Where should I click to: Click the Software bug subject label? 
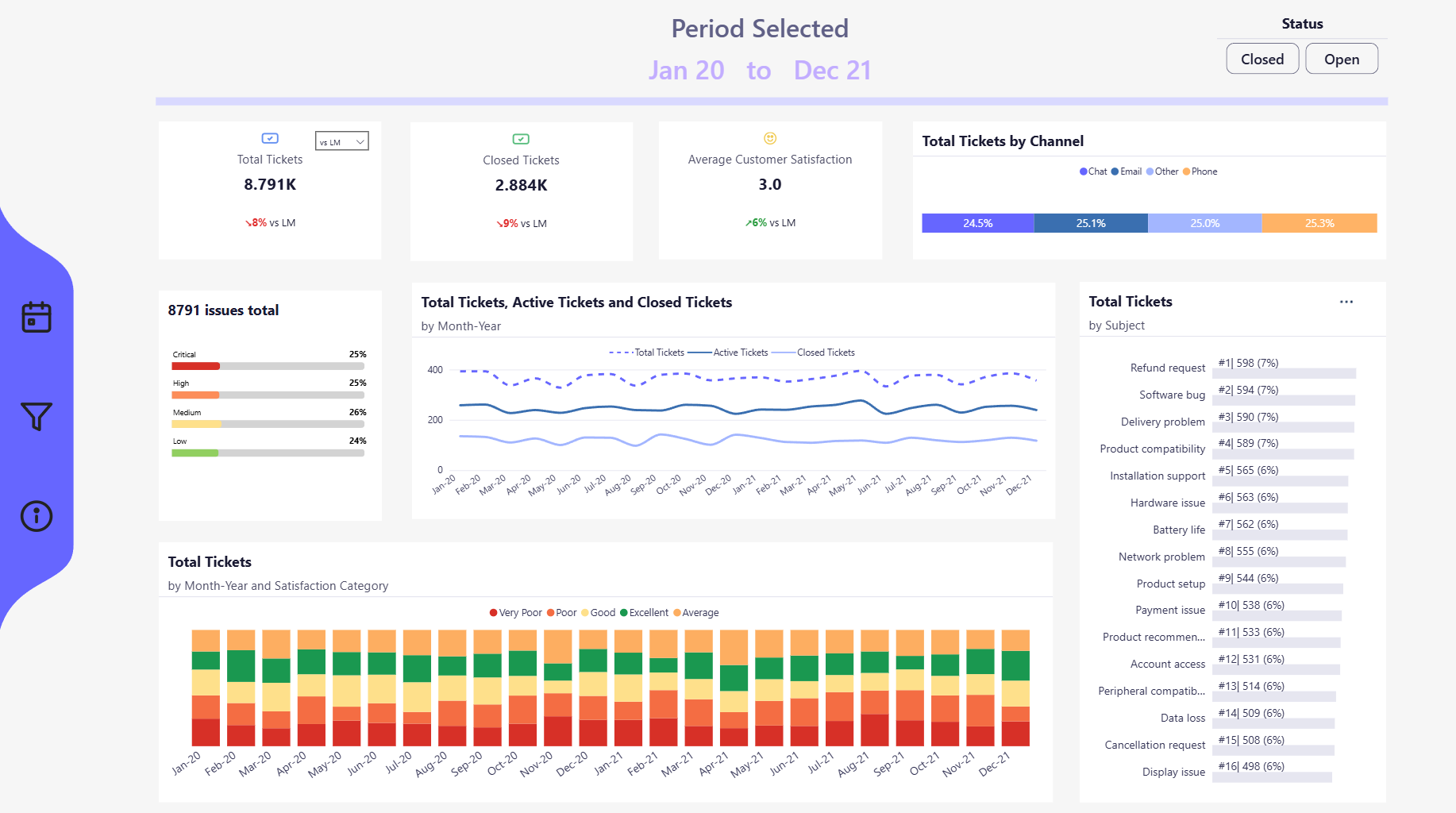click(x=1172, y=395)
